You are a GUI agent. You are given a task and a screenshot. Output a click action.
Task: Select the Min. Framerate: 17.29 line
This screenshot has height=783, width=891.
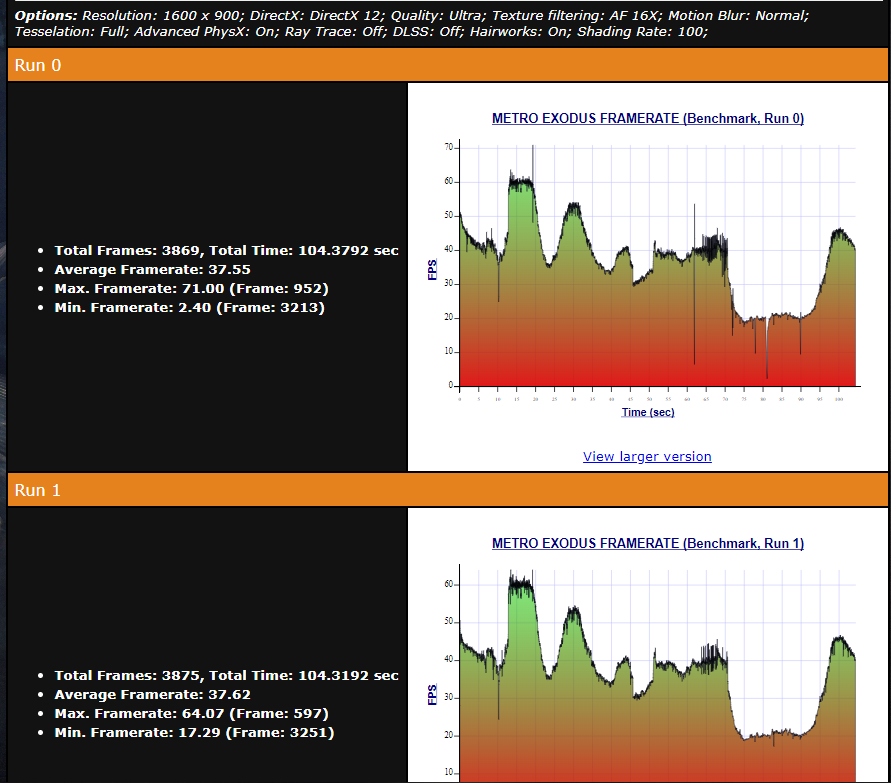point(194,733)
